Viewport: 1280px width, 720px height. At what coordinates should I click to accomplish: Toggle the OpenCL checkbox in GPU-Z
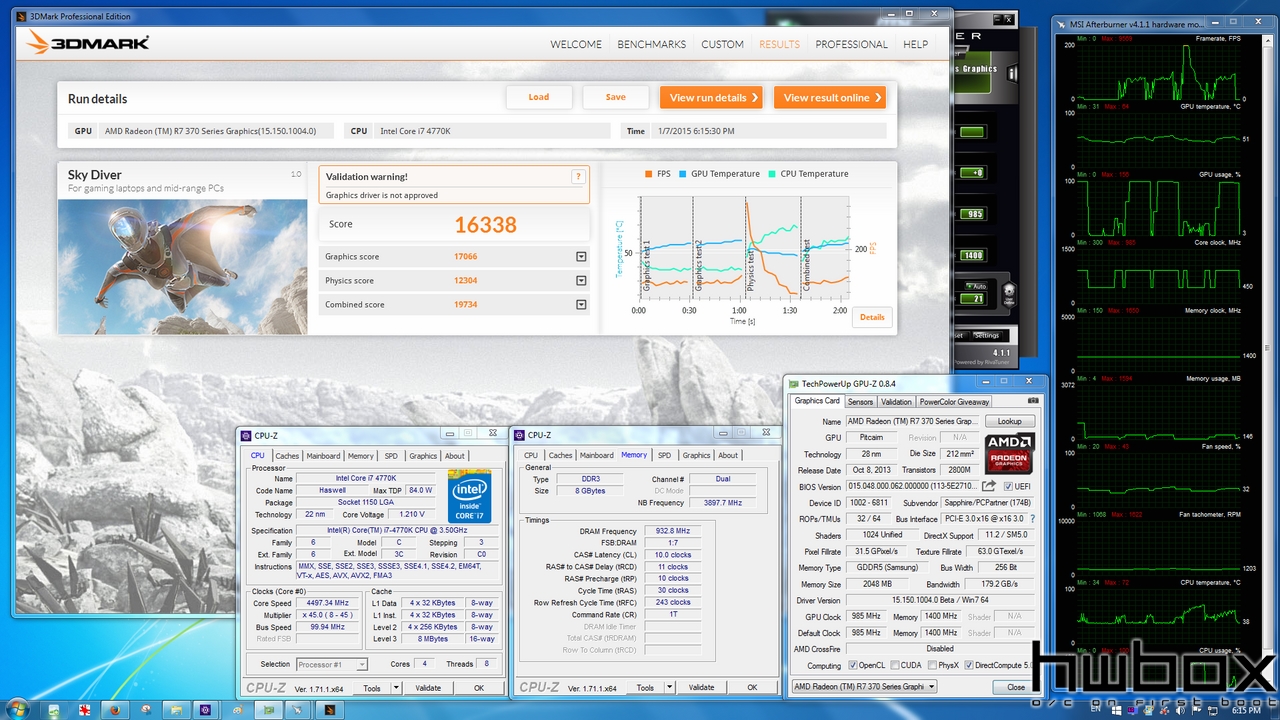pos(852,665)
